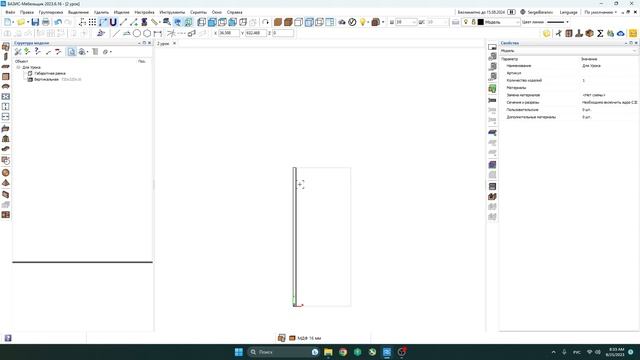The height and width of the screenshot is (360, 640).
Task: Toggle the split-view button beside license date
Action: (x=511, y=12)
